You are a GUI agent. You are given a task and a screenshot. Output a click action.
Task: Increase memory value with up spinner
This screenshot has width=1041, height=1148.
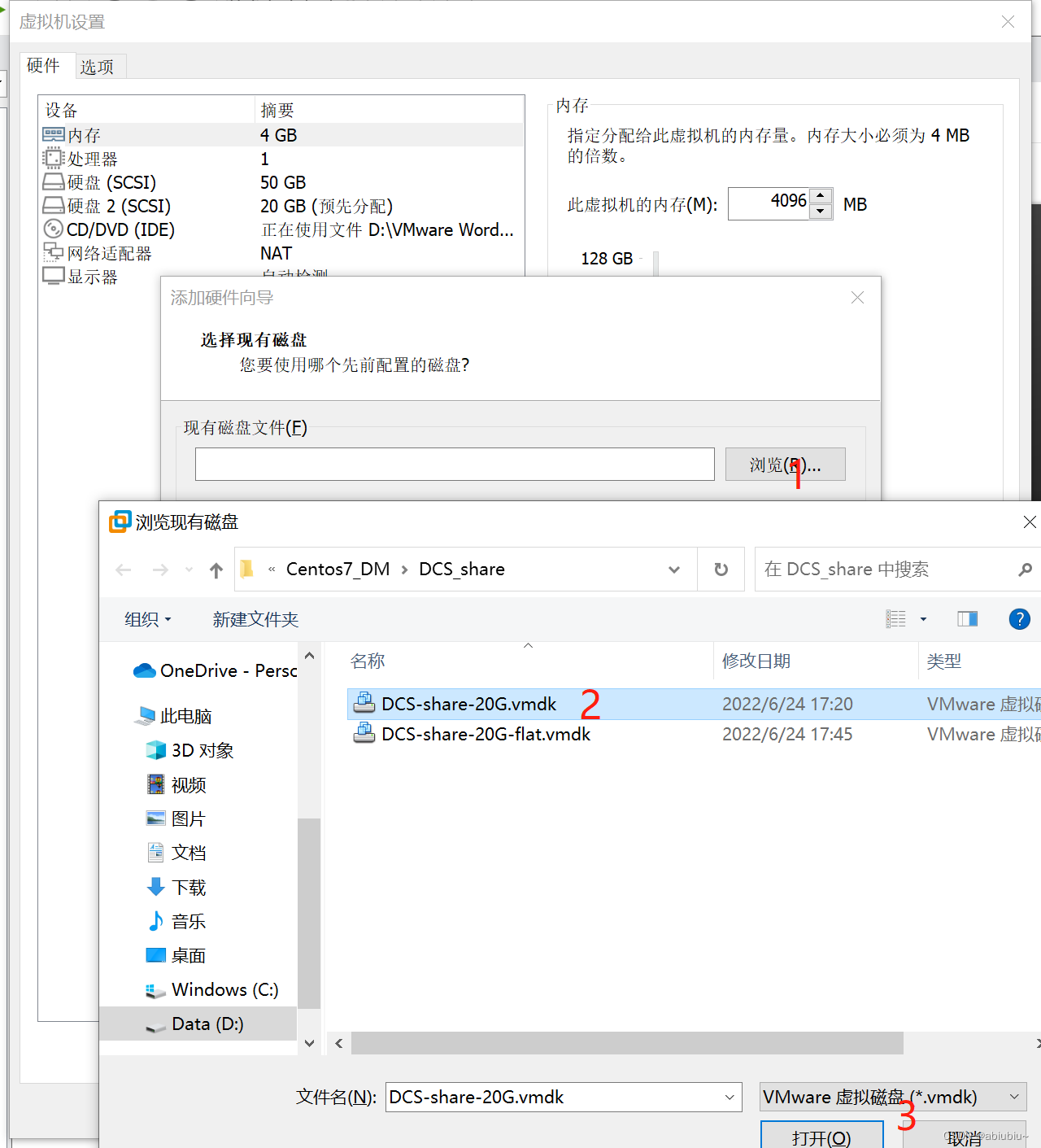(x=821, y=196)
